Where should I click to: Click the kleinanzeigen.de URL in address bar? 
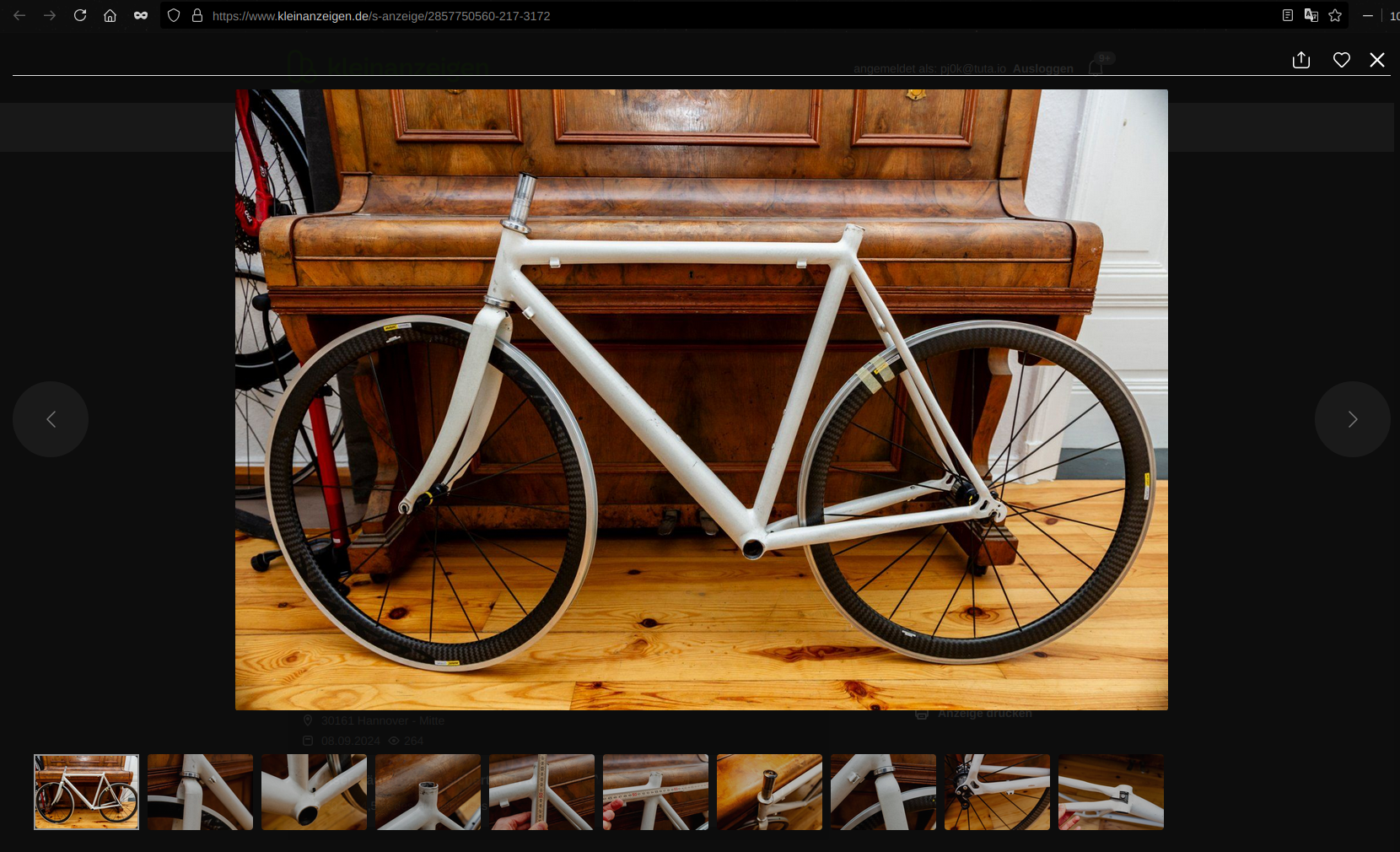[x=381, y=16]
